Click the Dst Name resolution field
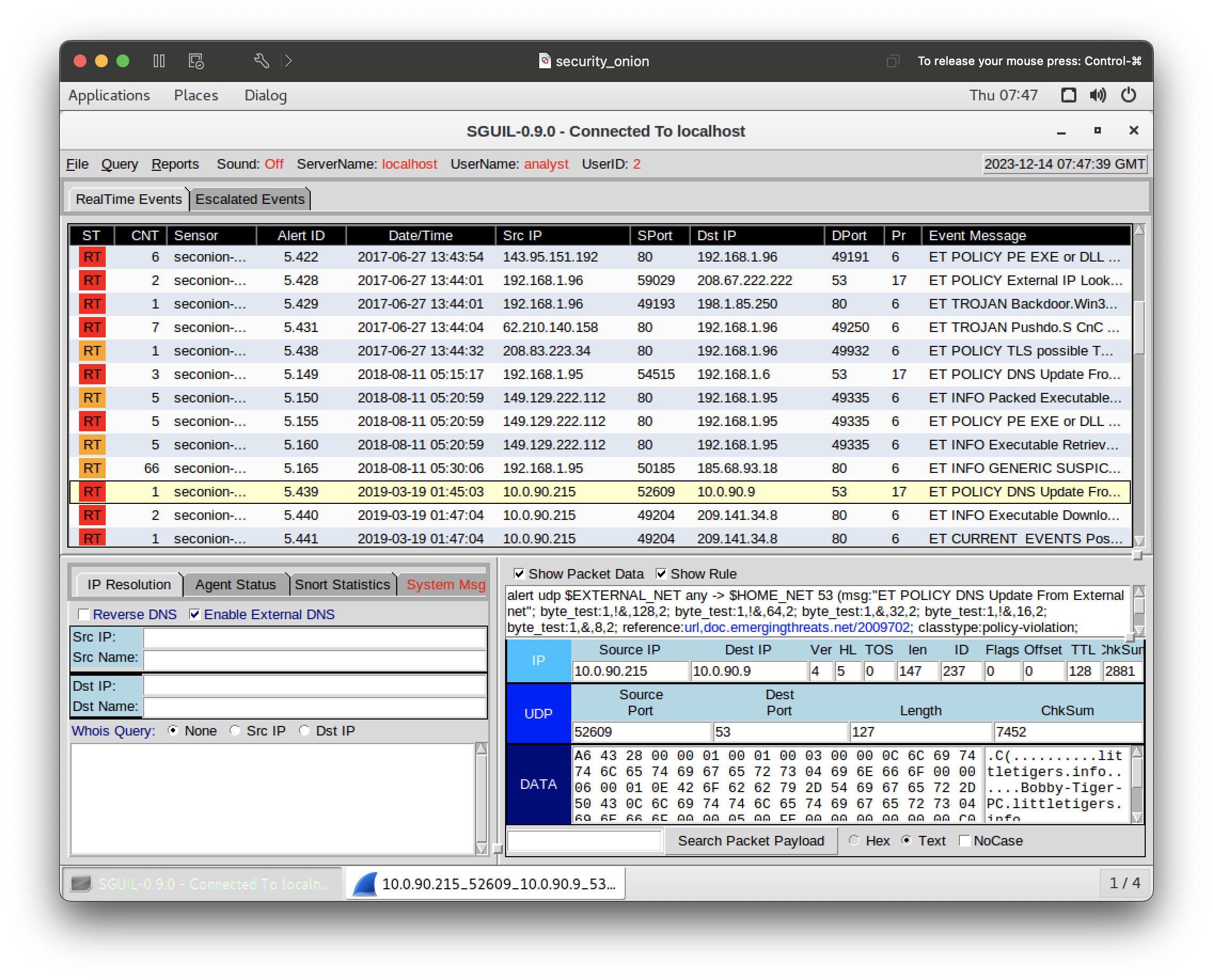This screenshot has height=980, width=1213. click(x=314, y=707)
